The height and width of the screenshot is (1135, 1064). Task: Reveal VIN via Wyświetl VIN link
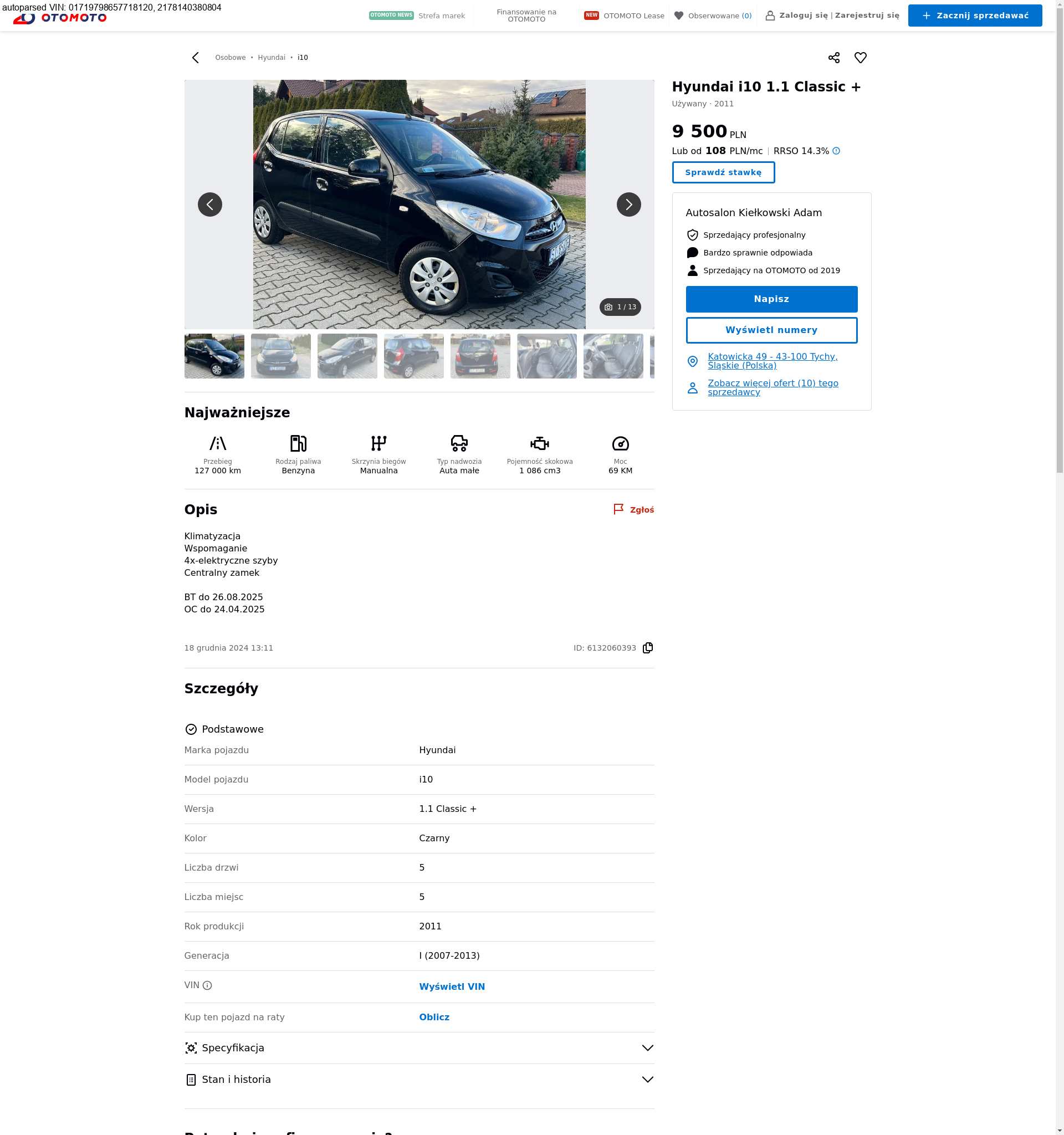452,986
